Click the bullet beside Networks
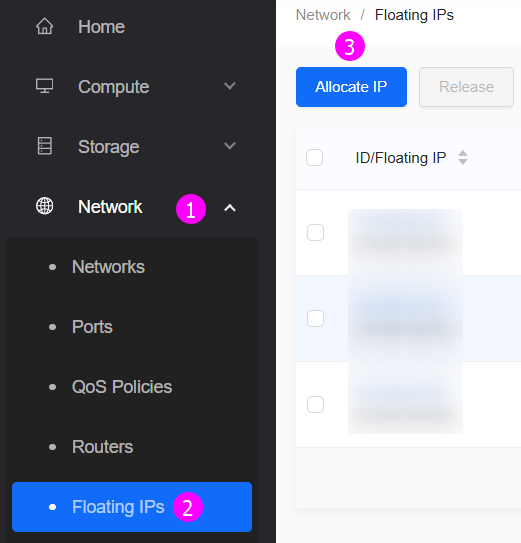The width and height of the screenshot is (521, 543). point(53,267)
